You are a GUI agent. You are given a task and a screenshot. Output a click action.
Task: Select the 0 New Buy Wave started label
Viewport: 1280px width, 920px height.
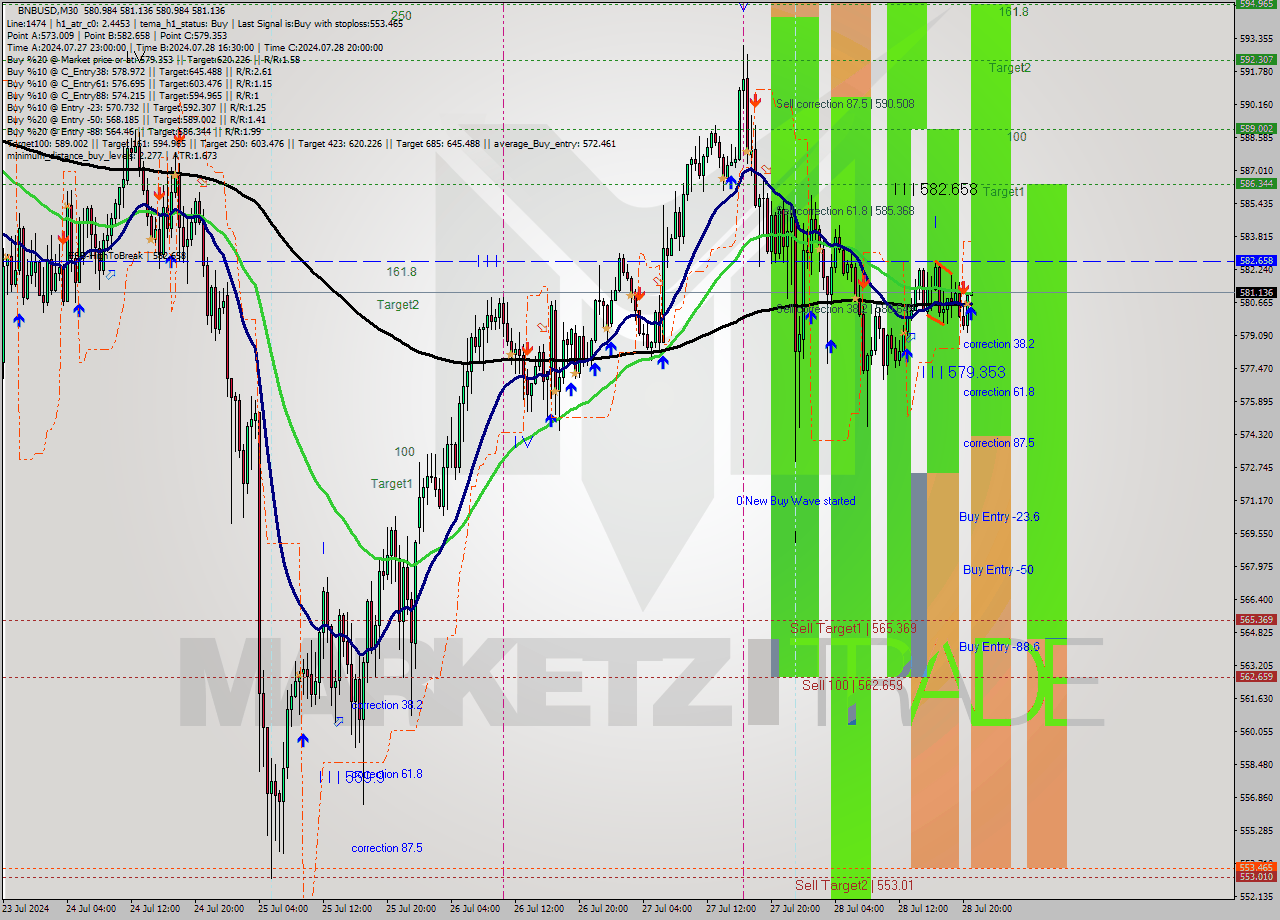pos(796,501)
